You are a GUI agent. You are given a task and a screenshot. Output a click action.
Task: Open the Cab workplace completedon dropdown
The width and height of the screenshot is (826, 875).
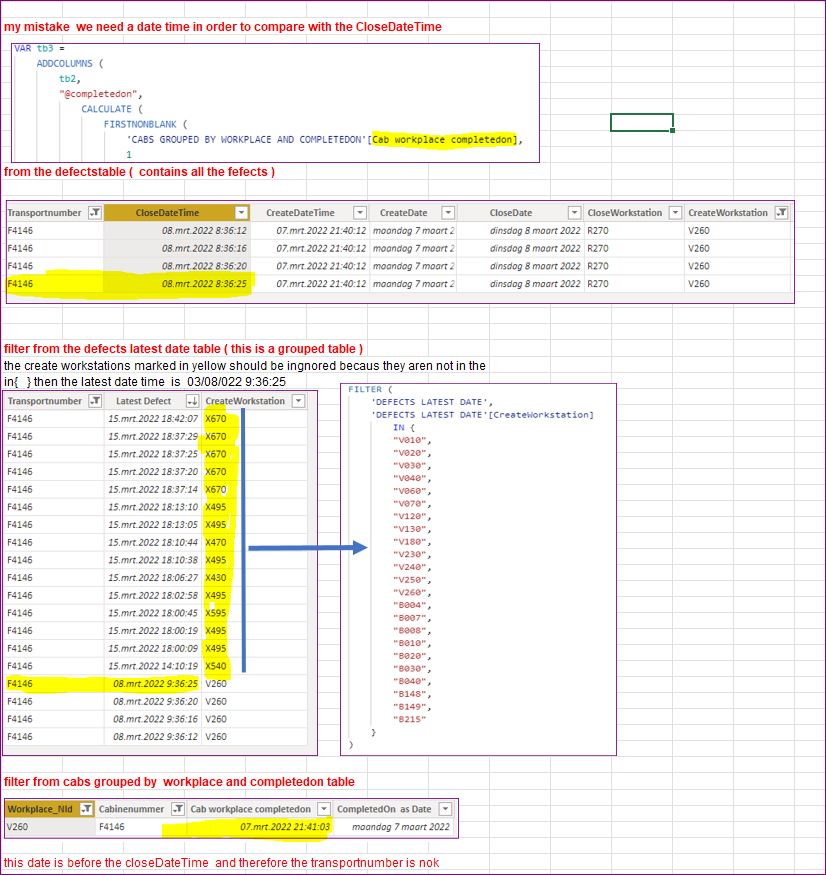tap(324, 809)
